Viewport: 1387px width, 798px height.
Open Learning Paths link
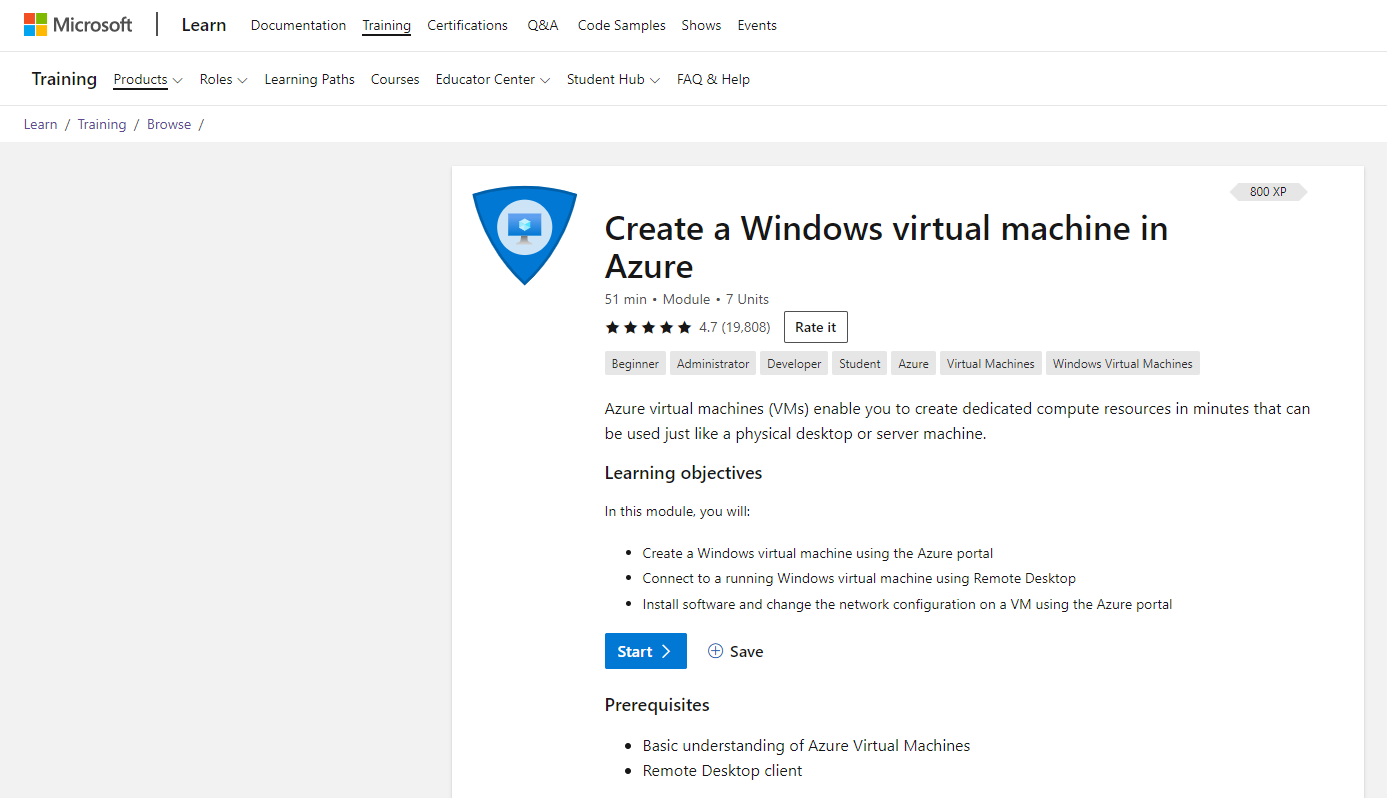[309, 79]
